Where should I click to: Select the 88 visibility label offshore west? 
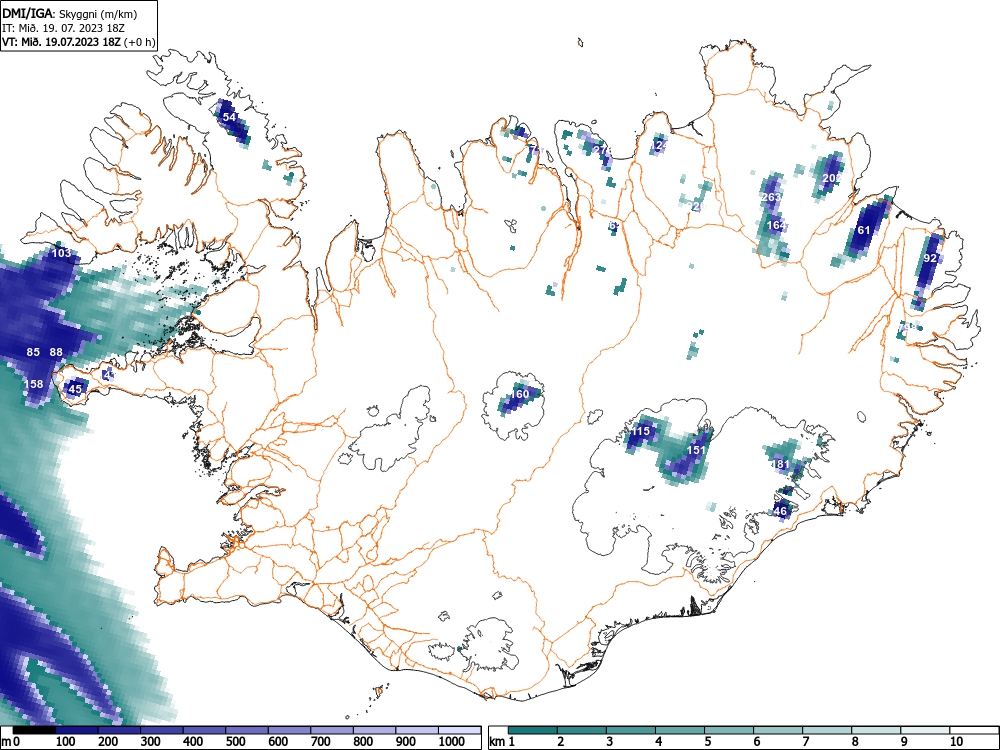pos(56,352)
